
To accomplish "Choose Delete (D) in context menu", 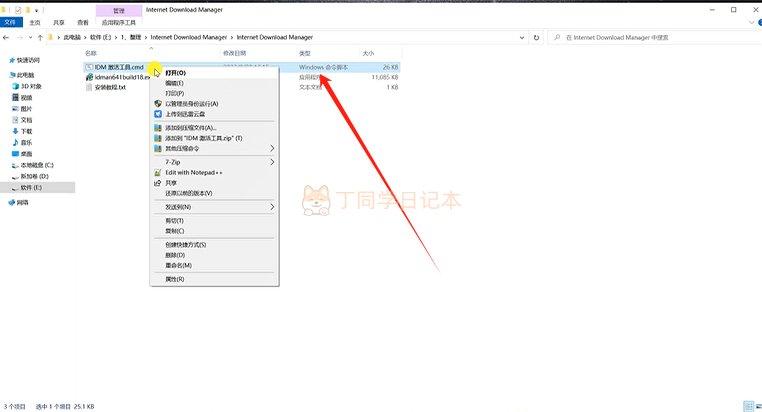I will coord(214,255).
